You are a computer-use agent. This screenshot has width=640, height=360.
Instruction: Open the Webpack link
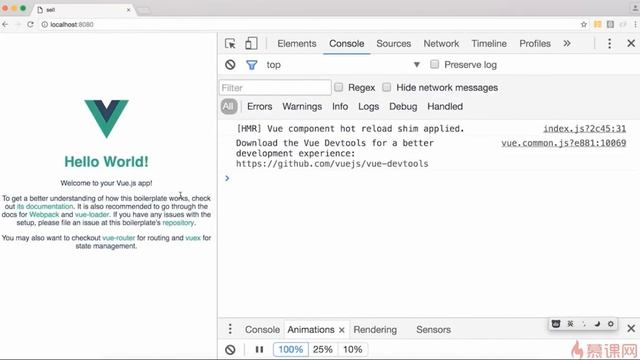pos(44,215)
